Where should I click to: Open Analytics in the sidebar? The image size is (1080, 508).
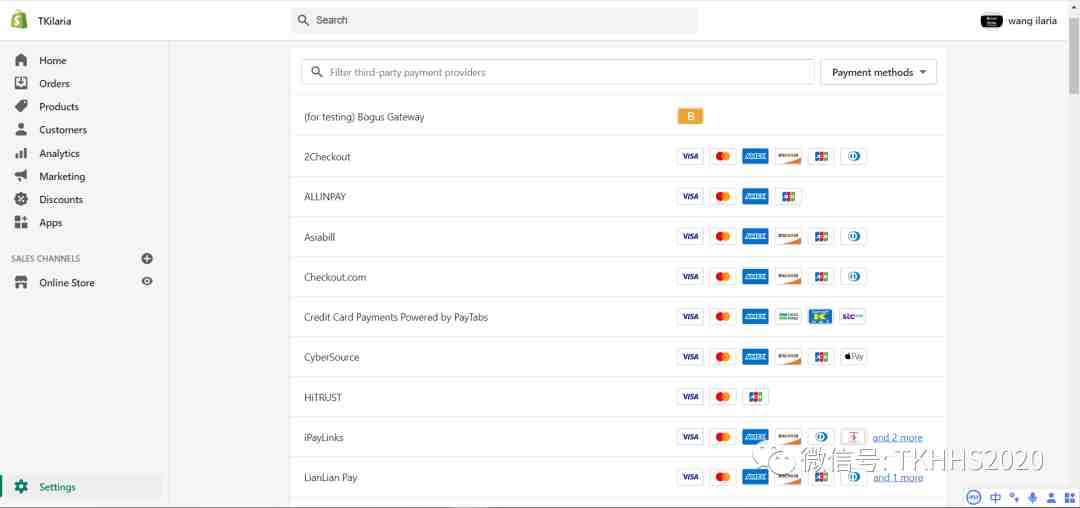point(59,154)
